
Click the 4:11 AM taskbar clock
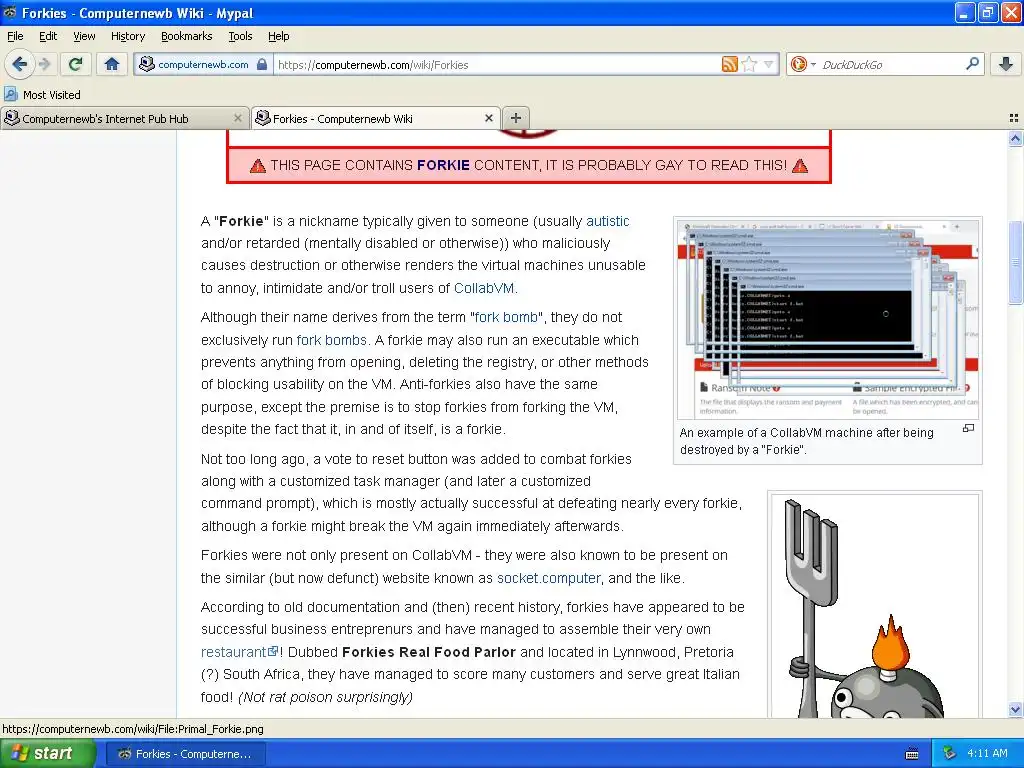point(987,754)
